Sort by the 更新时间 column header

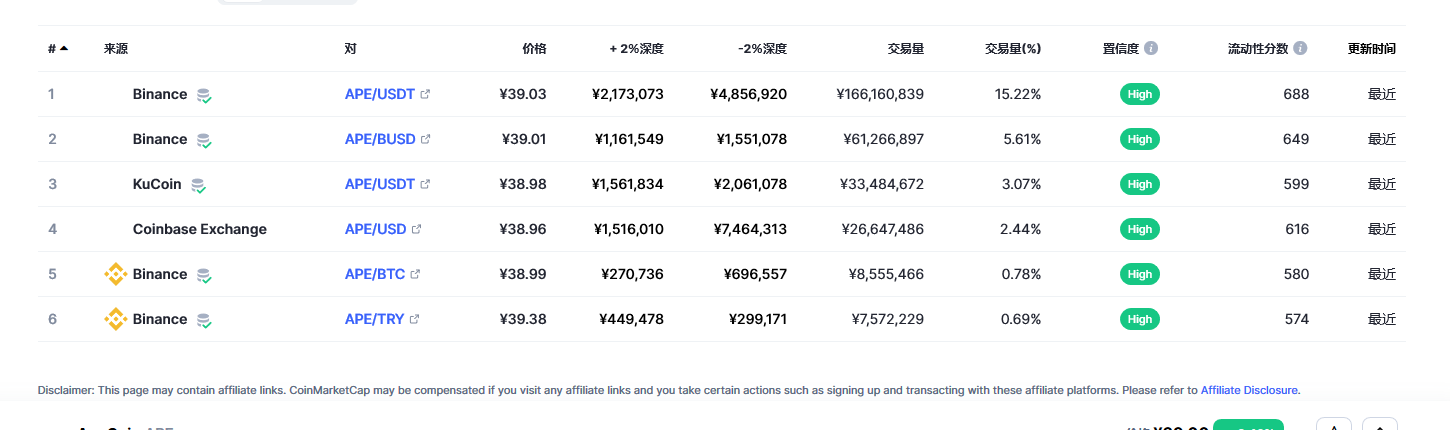pyautogui.click(x=1372, y=48)
